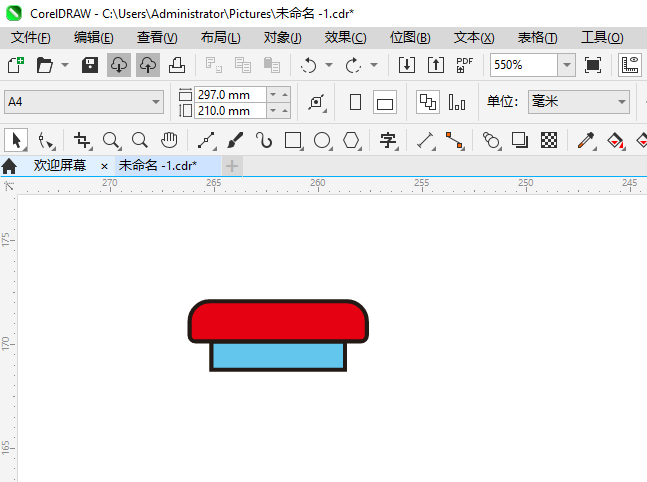Click the auto-fit page icon
Screen dimensions: 647x482
tap(317, 102)
